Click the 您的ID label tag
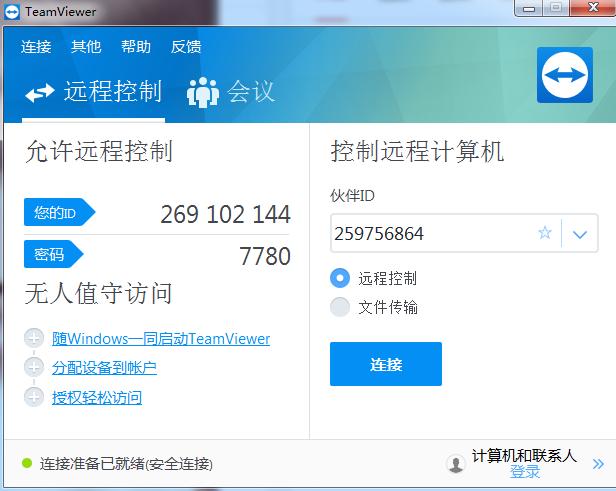Viewport: 616px width, 491px height. point(59,213)
